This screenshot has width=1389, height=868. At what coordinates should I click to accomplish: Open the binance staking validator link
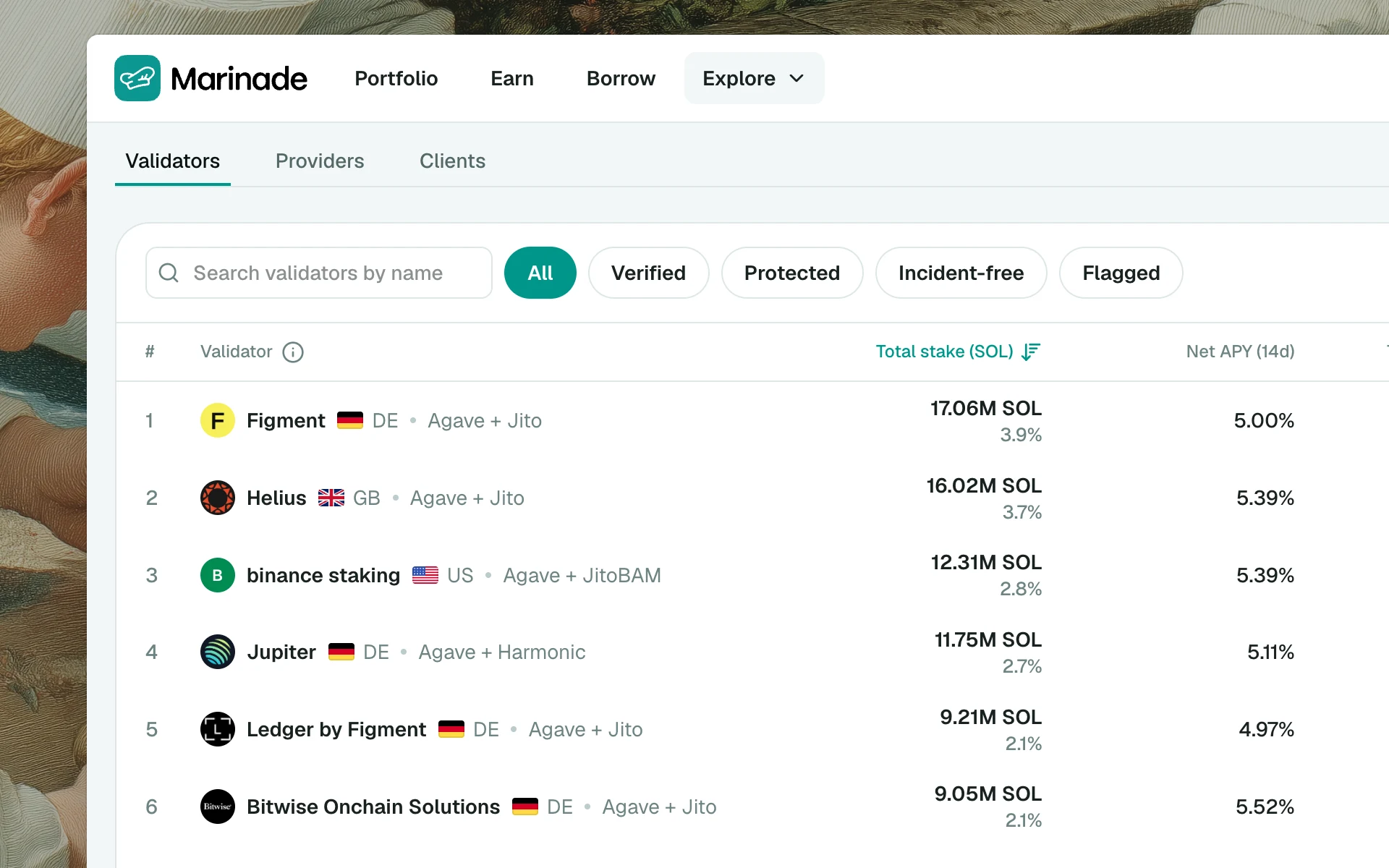[323, 575]
